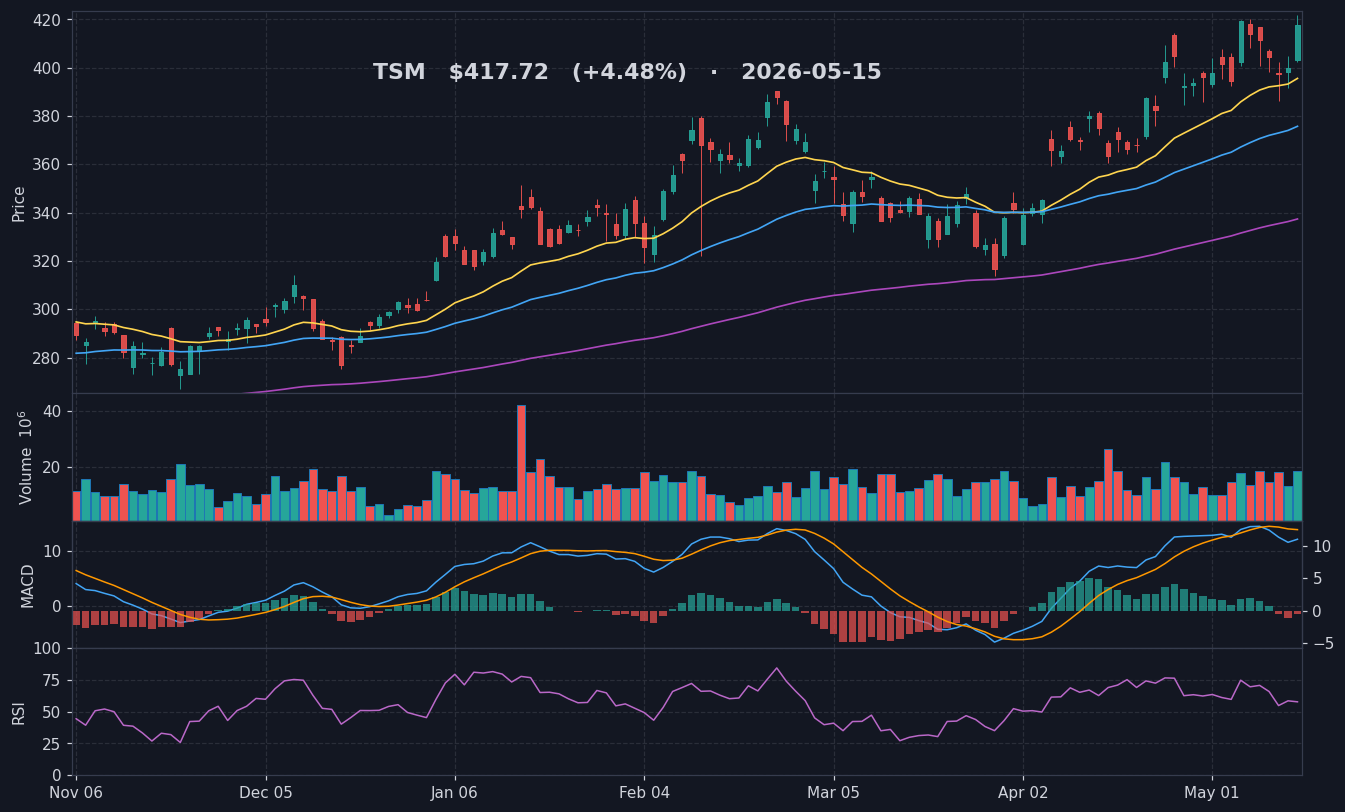Click the Dec 05 date label
Screen dimensions: 1345x812
click(x=266, y=792)
